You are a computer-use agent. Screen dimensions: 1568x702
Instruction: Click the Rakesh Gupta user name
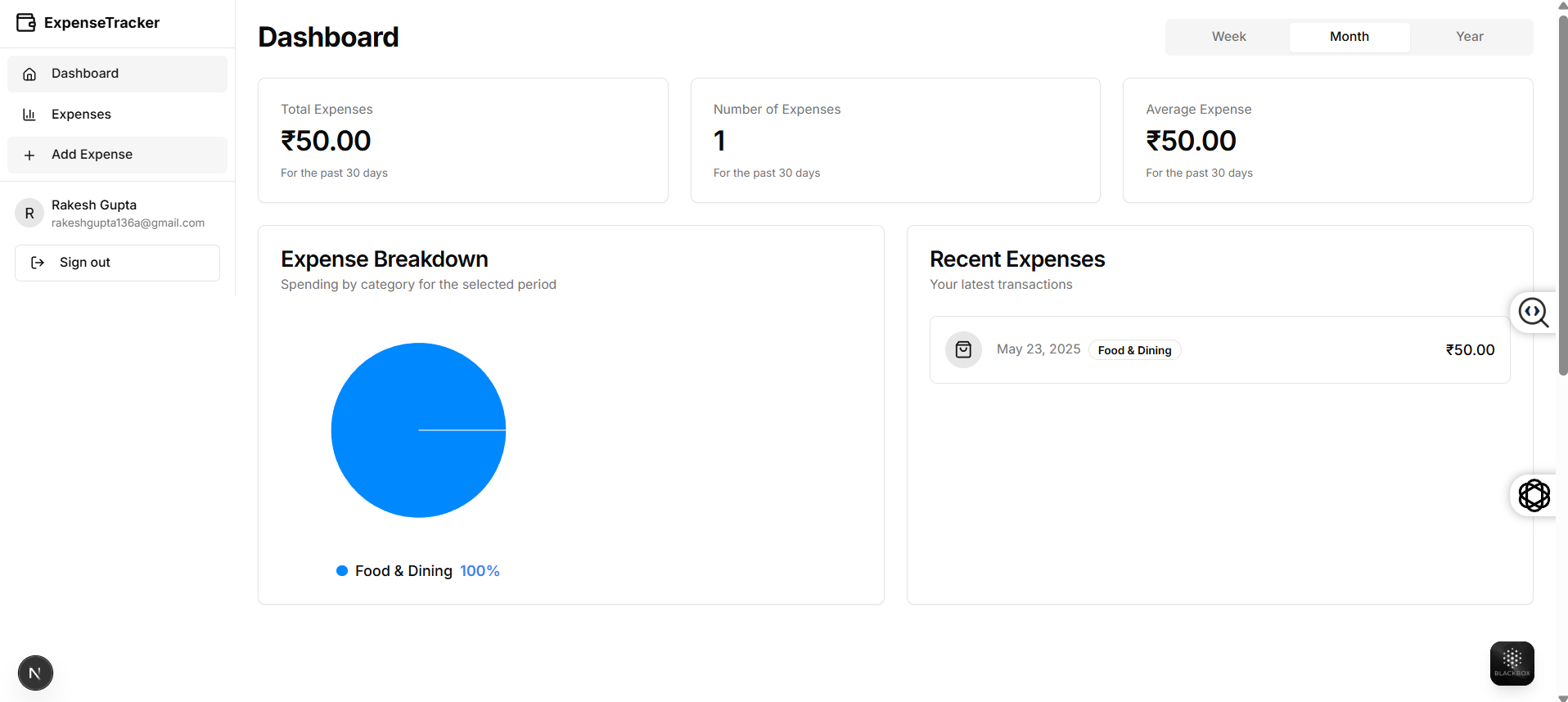[x=94, y=205]
